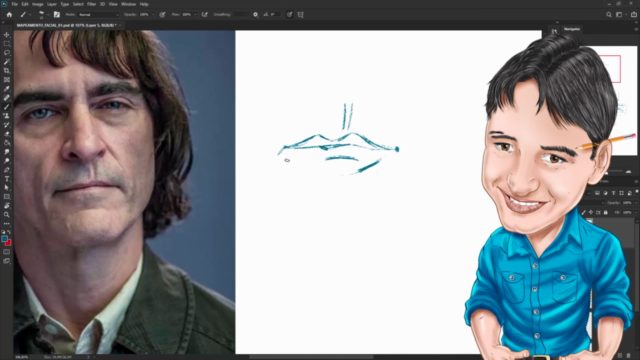Select the Eraser tool
The image size is (640, 360).
tap(7, 134)
